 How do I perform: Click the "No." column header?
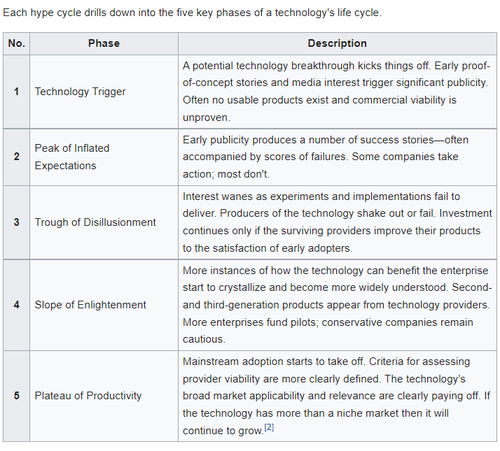[x=17, y=43]
